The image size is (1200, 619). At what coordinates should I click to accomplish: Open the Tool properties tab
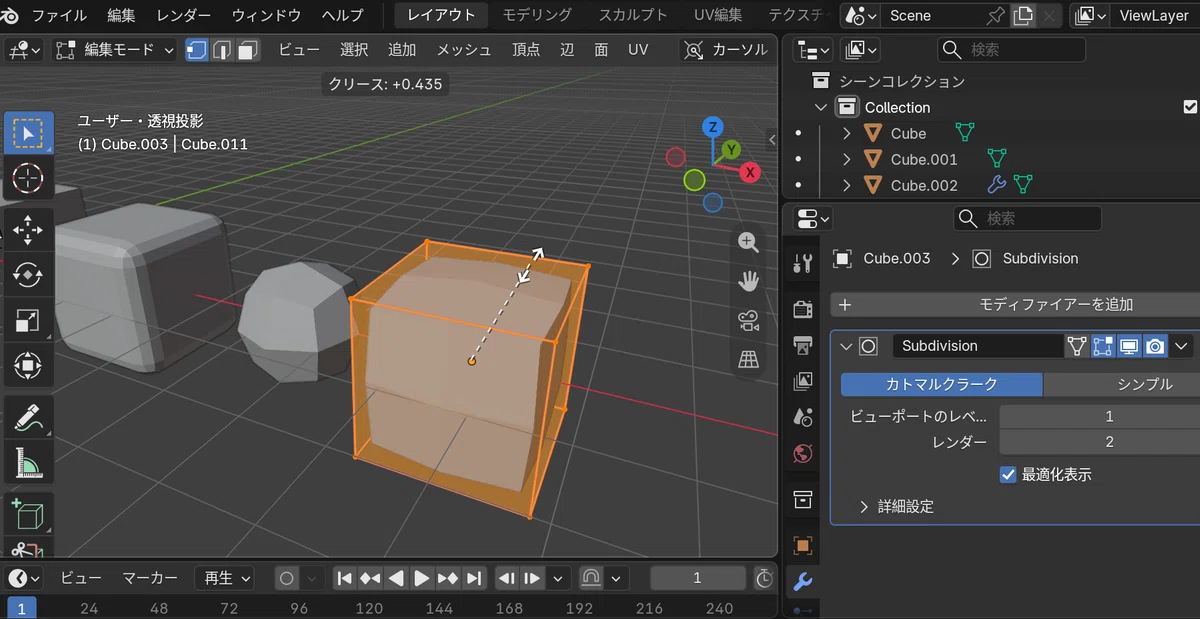[x=802, y=263]
